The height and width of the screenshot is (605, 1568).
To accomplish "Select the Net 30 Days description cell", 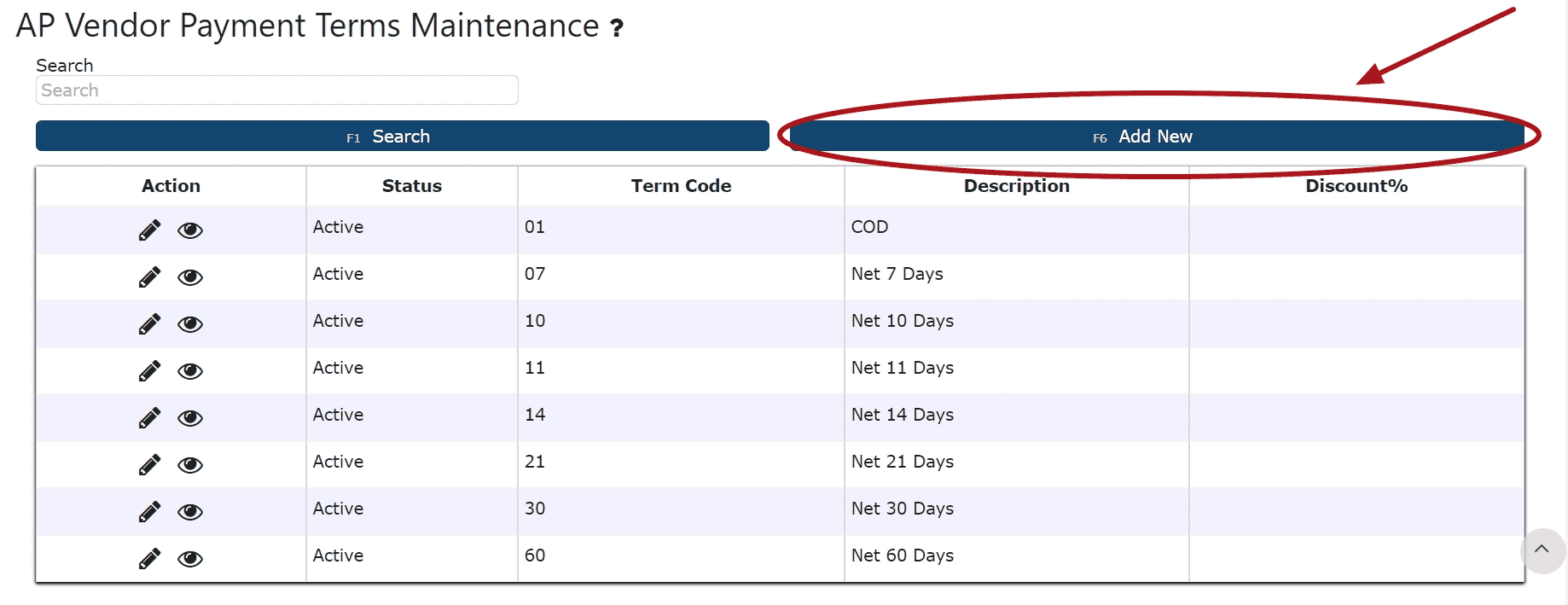I will (903, 509).
